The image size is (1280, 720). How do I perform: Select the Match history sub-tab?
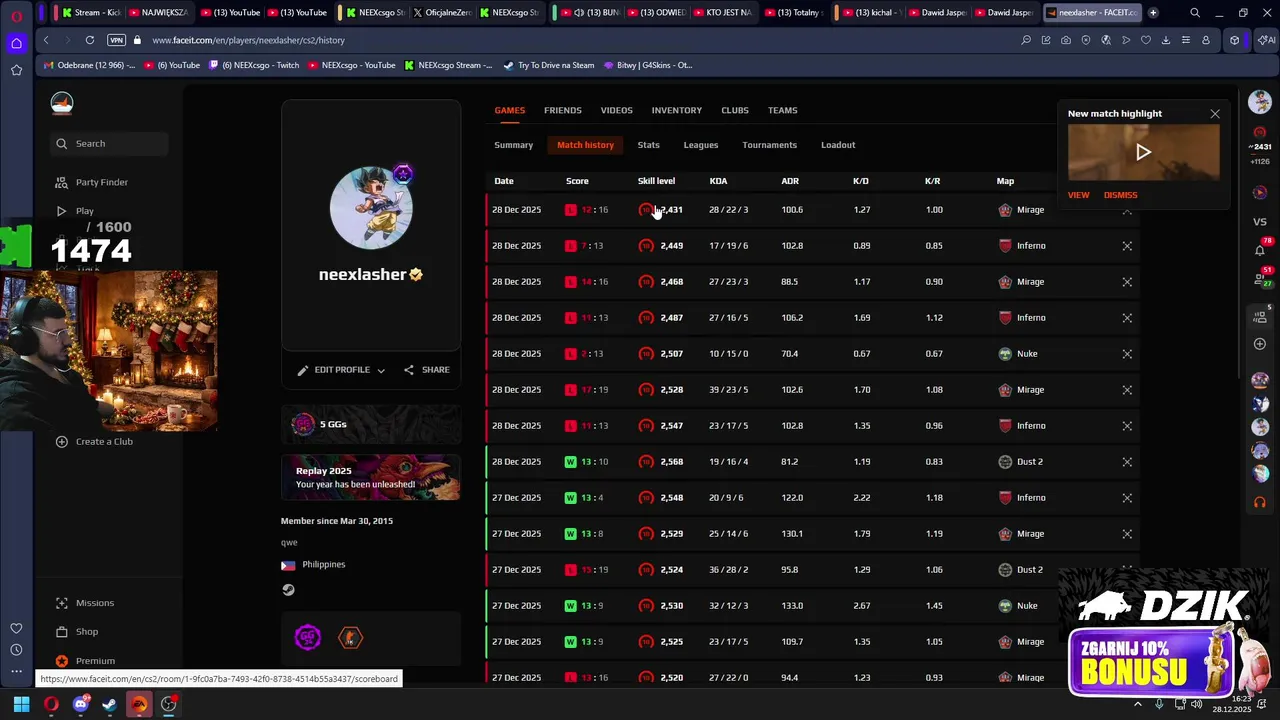[585, 145]
